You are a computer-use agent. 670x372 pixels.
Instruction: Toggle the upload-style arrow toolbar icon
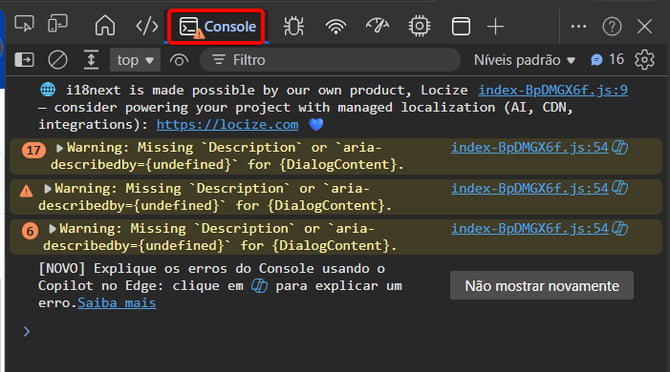coord(91,60)
